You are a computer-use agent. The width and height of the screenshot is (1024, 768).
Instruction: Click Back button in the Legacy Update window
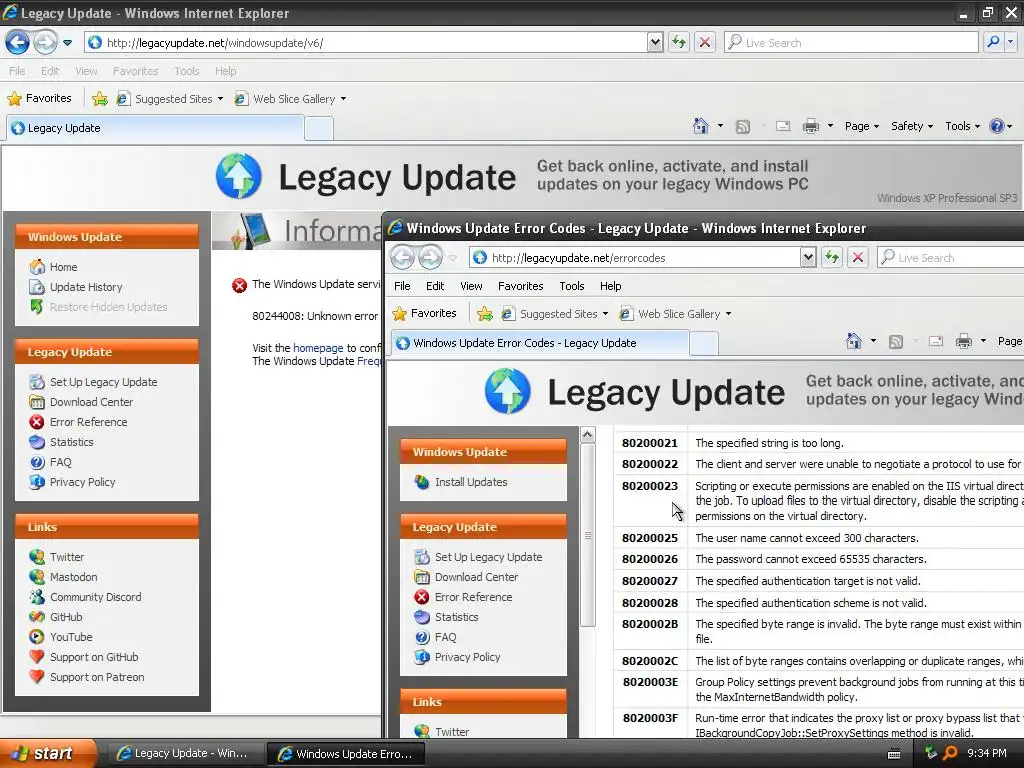[x=18, y=43]
